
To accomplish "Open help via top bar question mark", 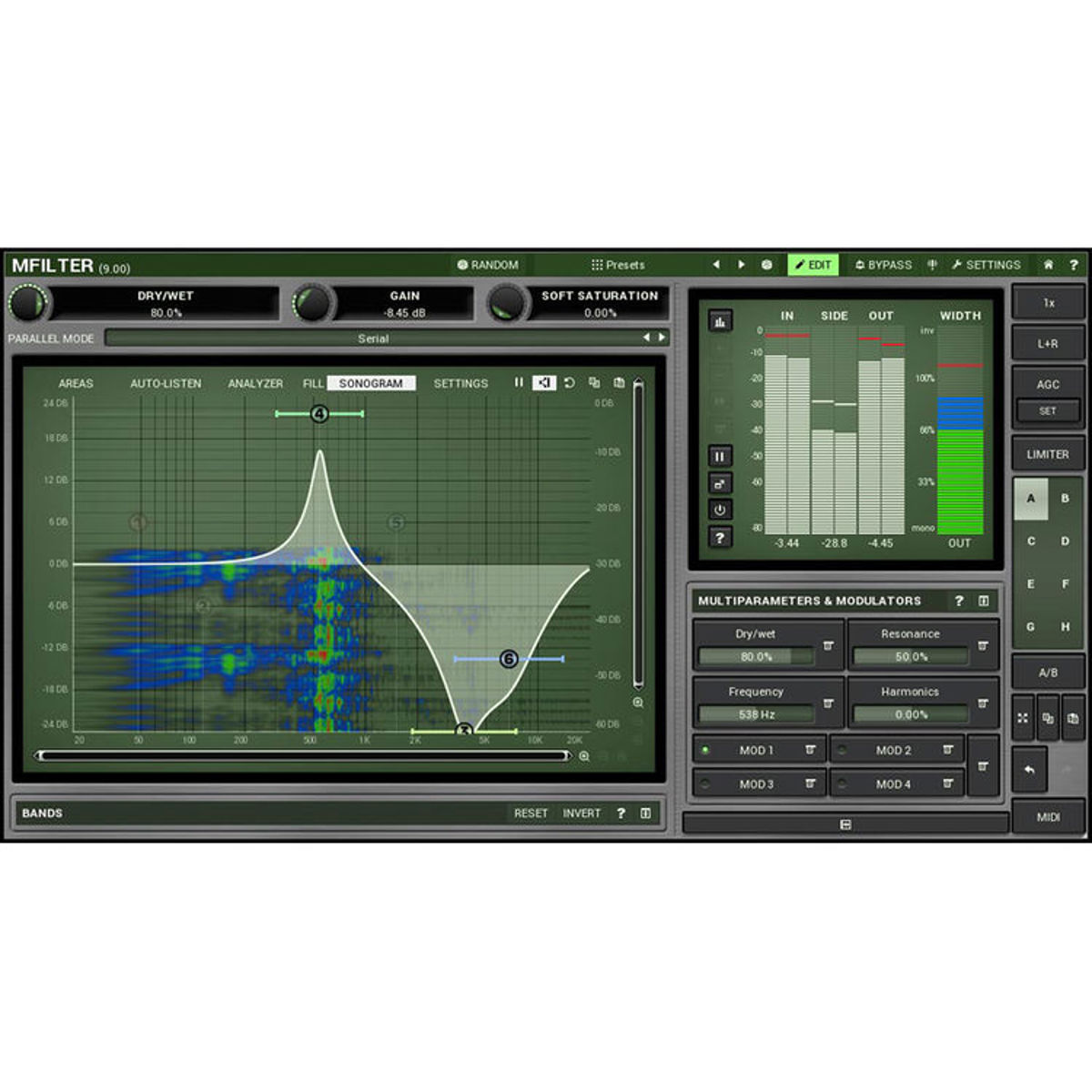I will tap(1074, 265).
